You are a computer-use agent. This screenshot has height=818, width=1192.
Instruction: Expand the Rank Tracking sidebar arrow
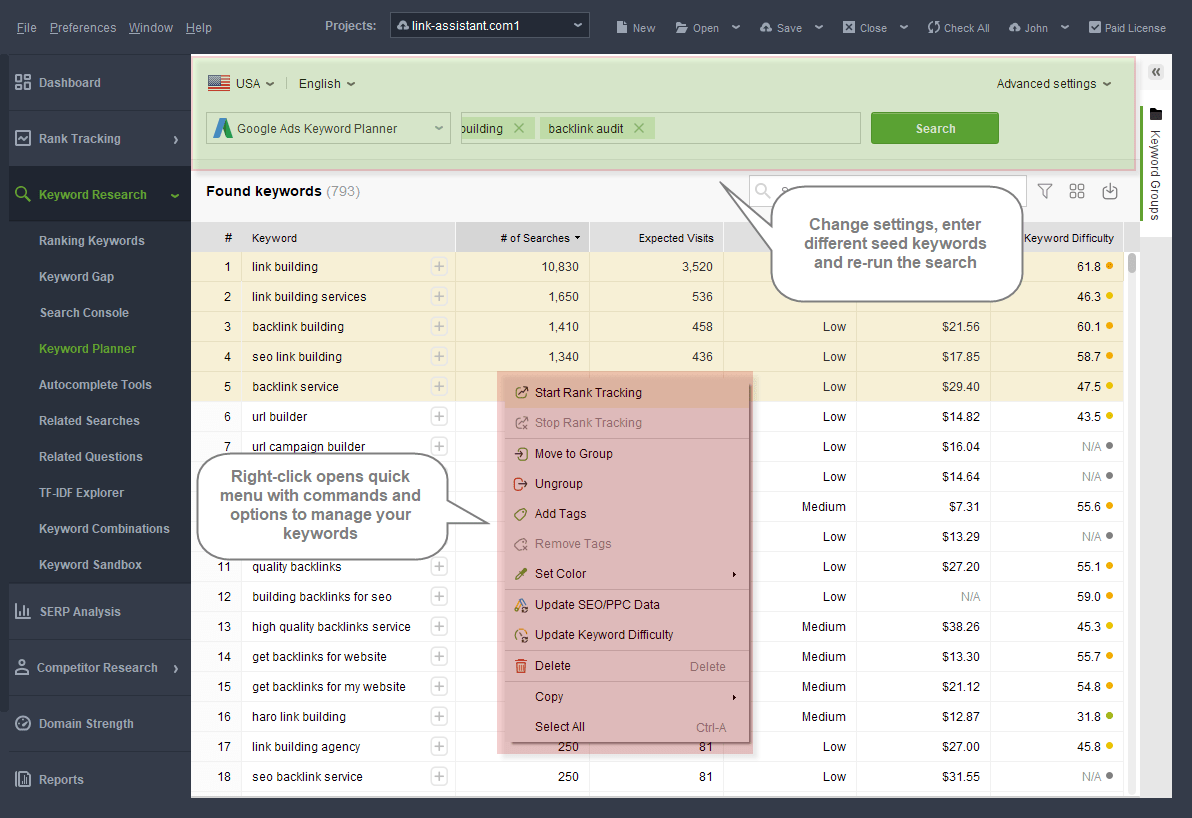[176, 139]
